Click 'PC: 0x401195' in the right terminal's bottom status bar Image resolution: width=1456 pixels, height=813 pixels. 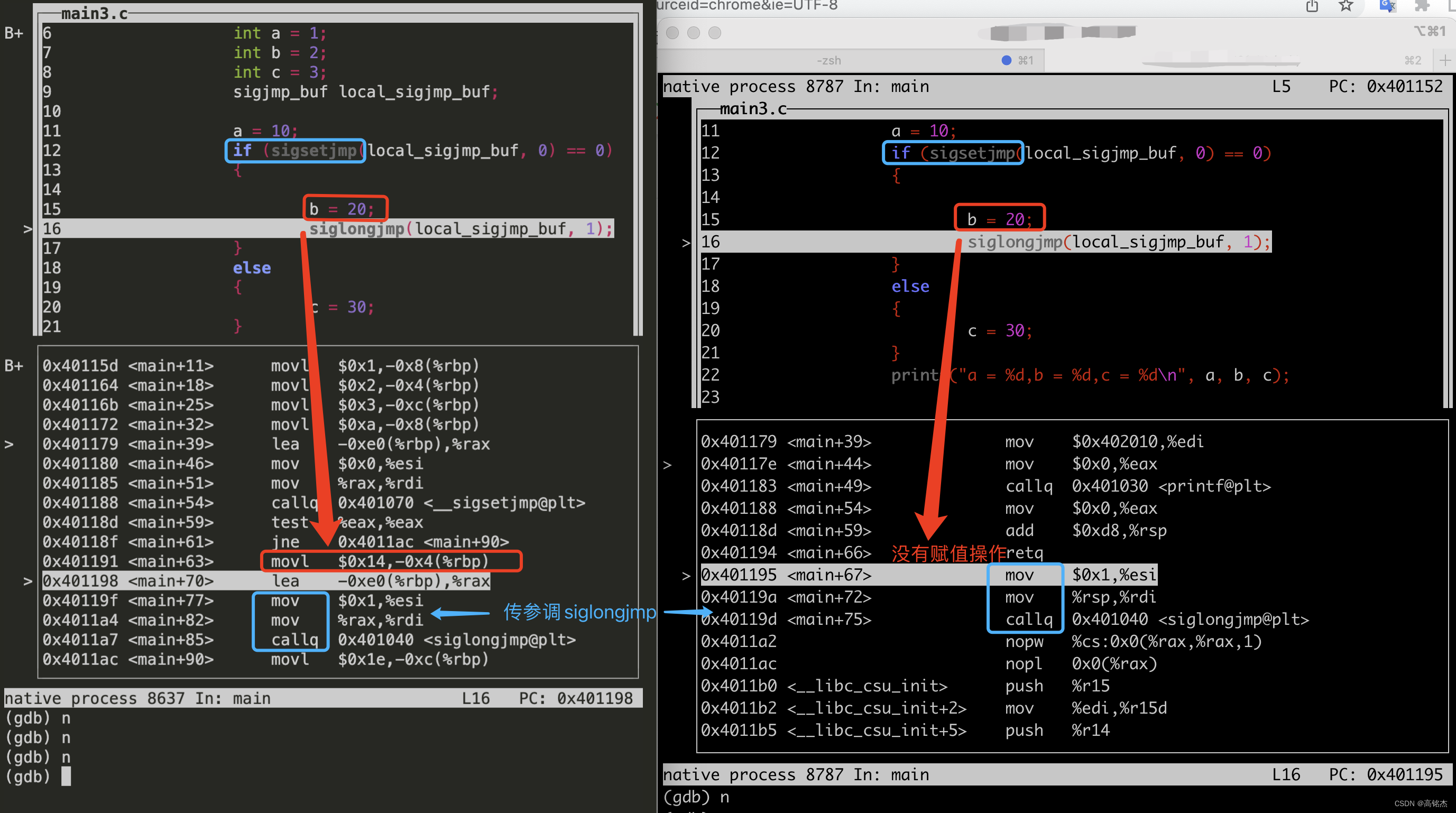pyautogui.click(x=1386, y=774)
